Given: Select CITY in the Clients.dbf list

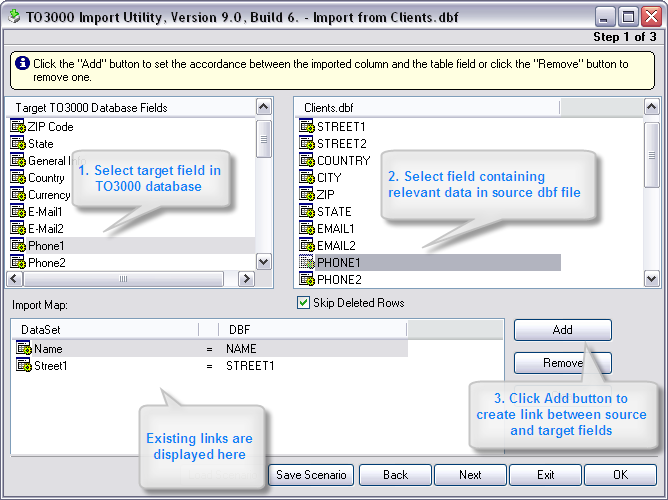Looking at the screenshot, I should [329, 178].
